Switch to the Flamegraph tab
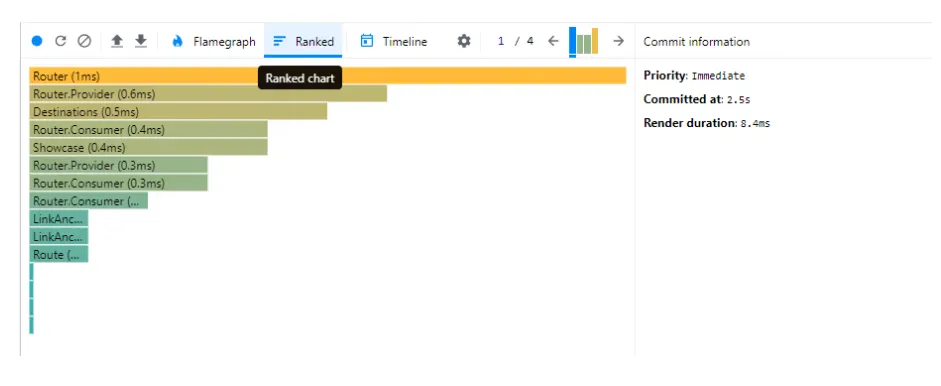Viewport: 941px width, 386px height. click(x=214, y=41)
